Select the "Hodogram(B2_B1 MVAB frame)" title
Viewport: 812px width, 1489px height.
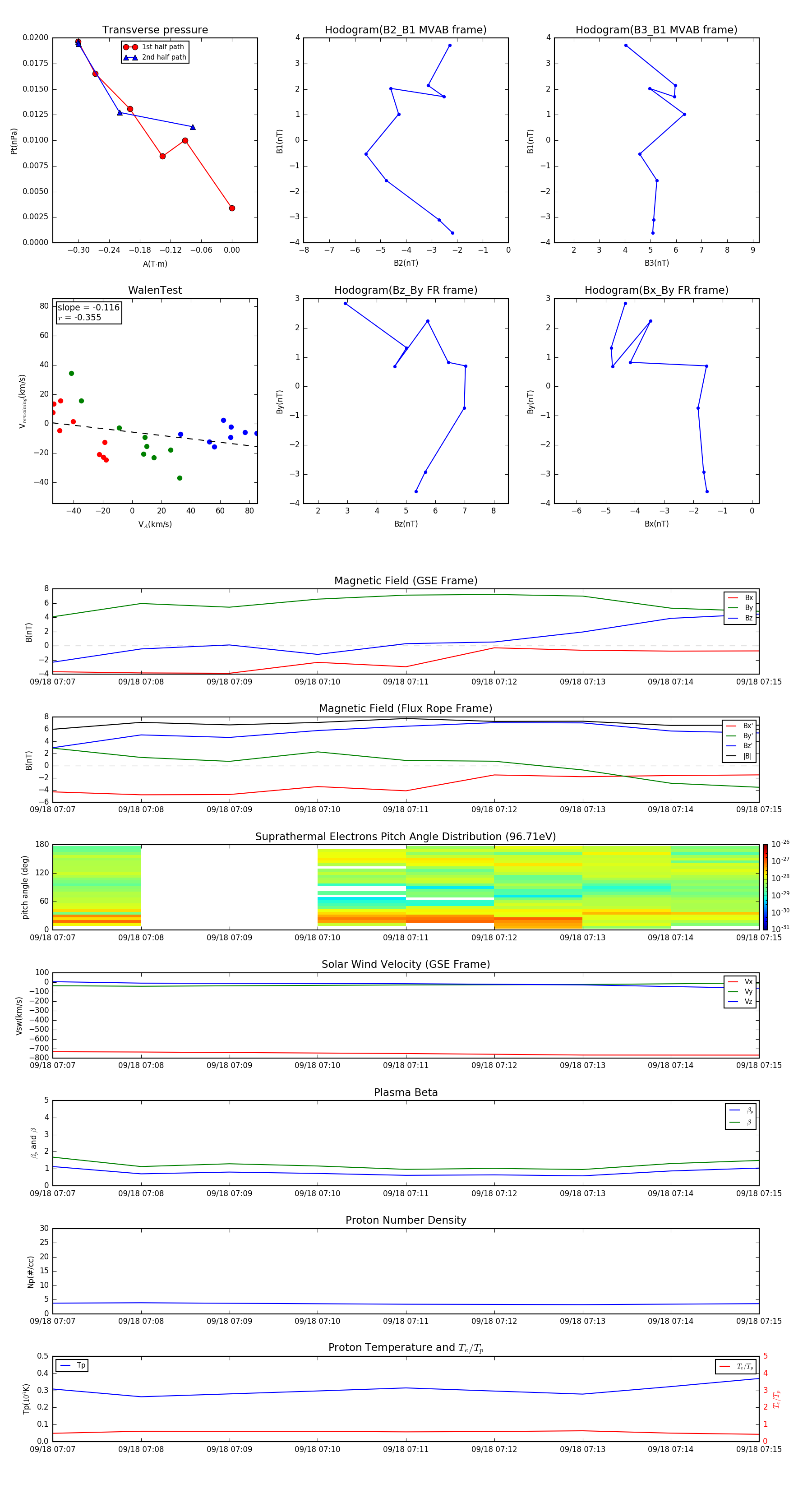[x=406, y=30]
